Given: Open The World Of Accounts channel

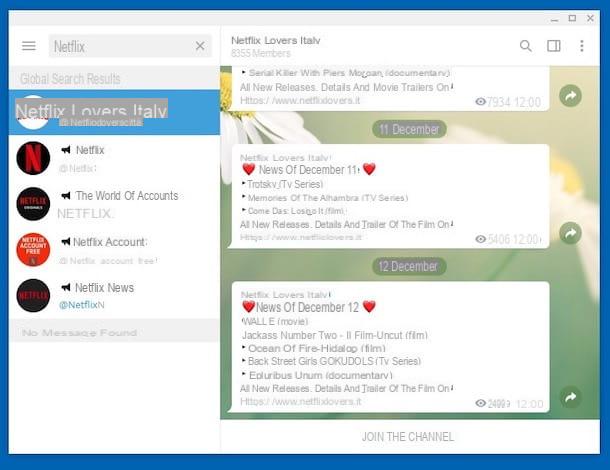Looking at the screenshot, I should (x=114, y=204).
